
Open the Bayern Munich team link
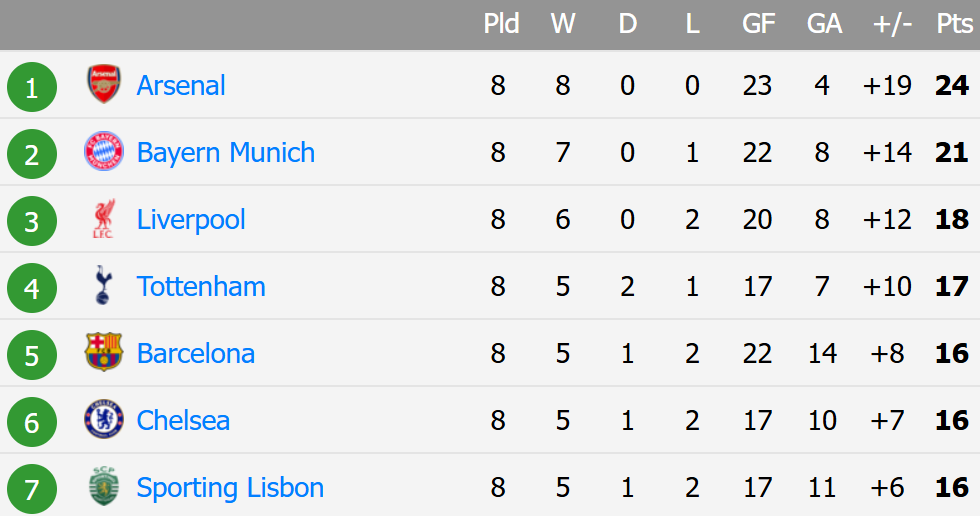pos(226,153)
